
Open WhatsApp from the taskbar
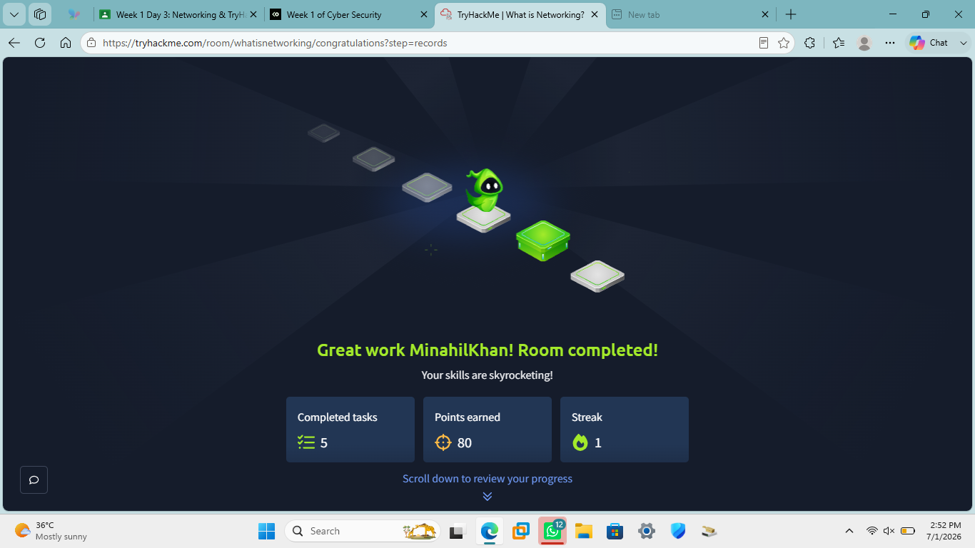coord(552,531)
